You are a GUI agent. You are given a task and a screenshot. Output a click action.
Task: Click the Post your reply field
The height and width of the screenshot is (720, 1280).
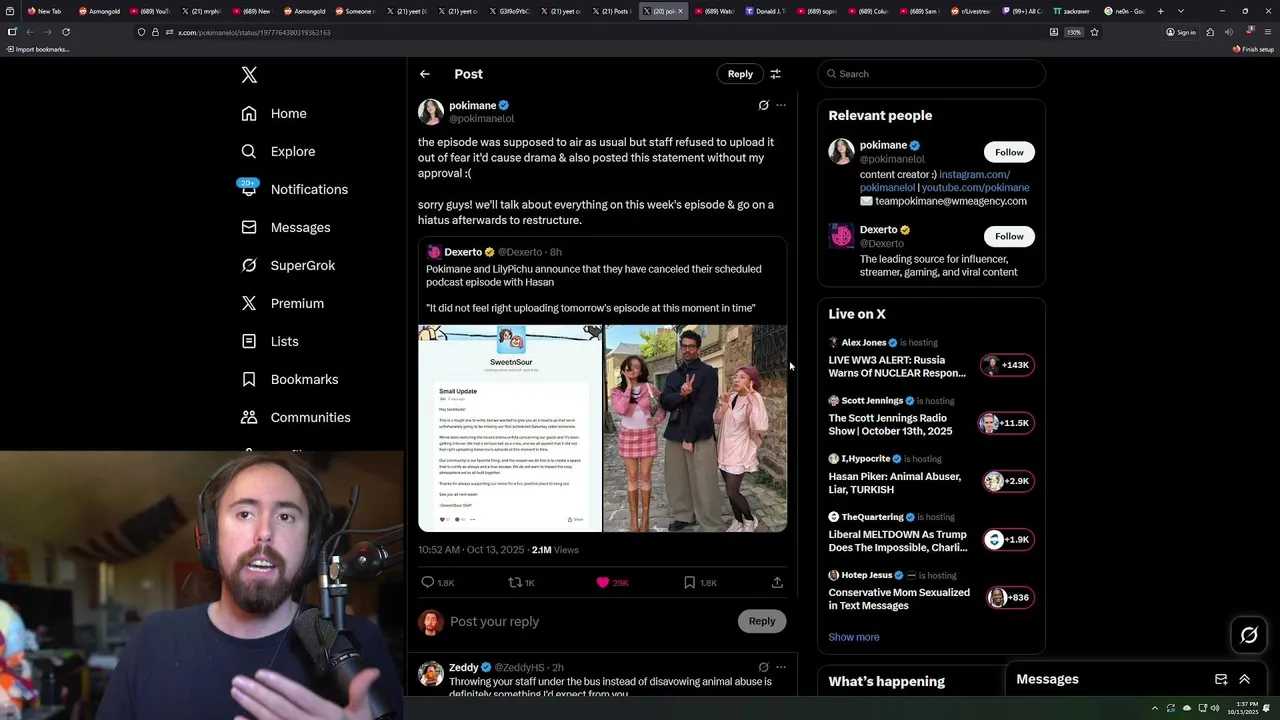pyautogui.click(x=590, y=621)
